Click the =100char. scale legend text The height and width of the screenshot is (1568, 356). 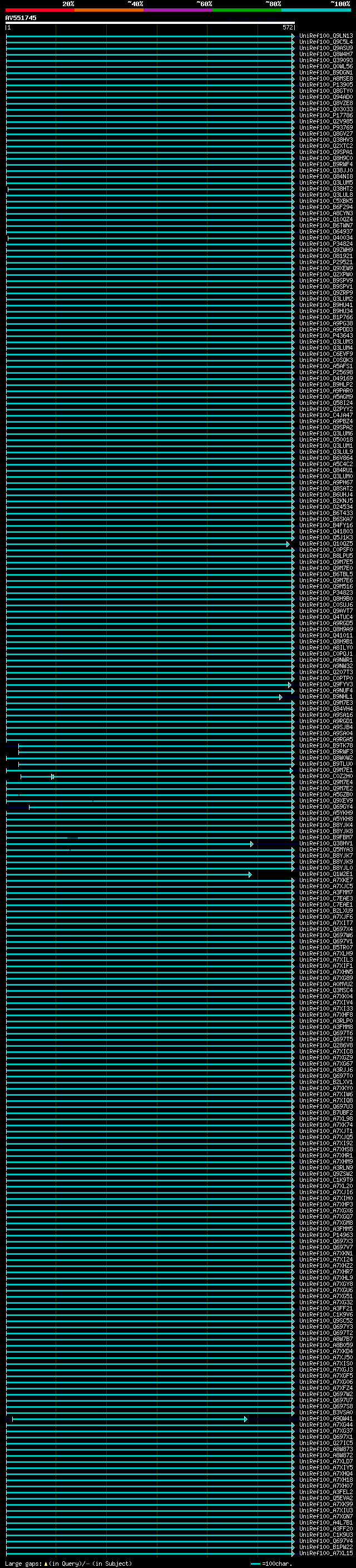[278, 1564]
